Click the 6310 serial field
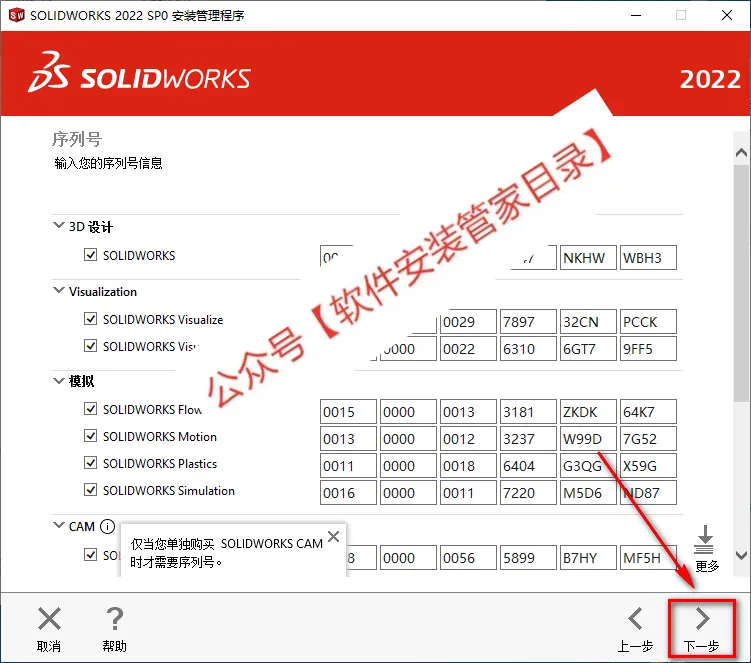Screen dimensions: 751x663 [x=528, y=348]
